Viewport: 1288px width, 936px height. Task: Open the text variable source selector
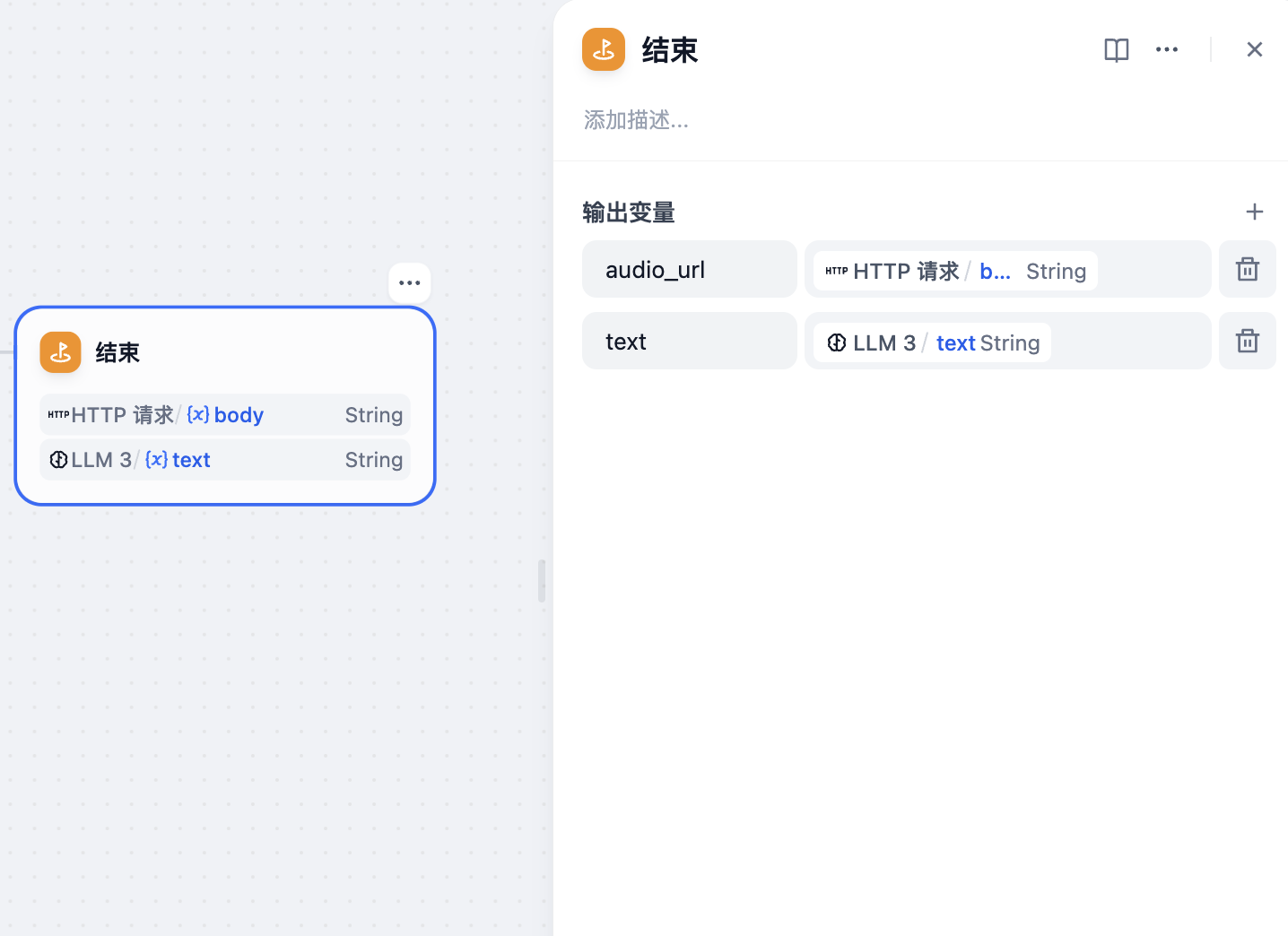tap(1007, 342)
